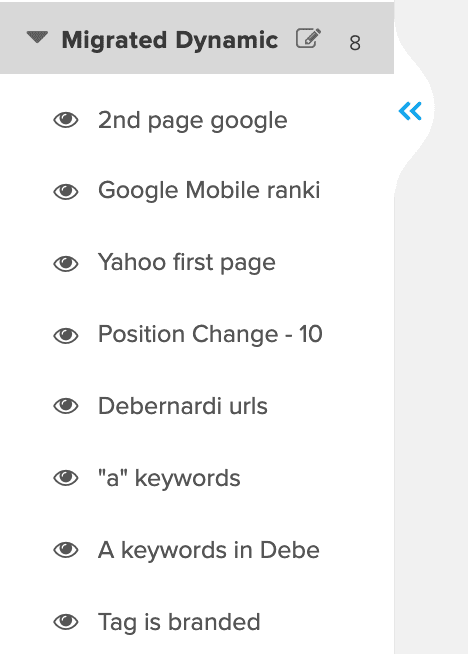Hide the Position Change - 10 view
468x654 pixels.
click(x=66, y=335)
